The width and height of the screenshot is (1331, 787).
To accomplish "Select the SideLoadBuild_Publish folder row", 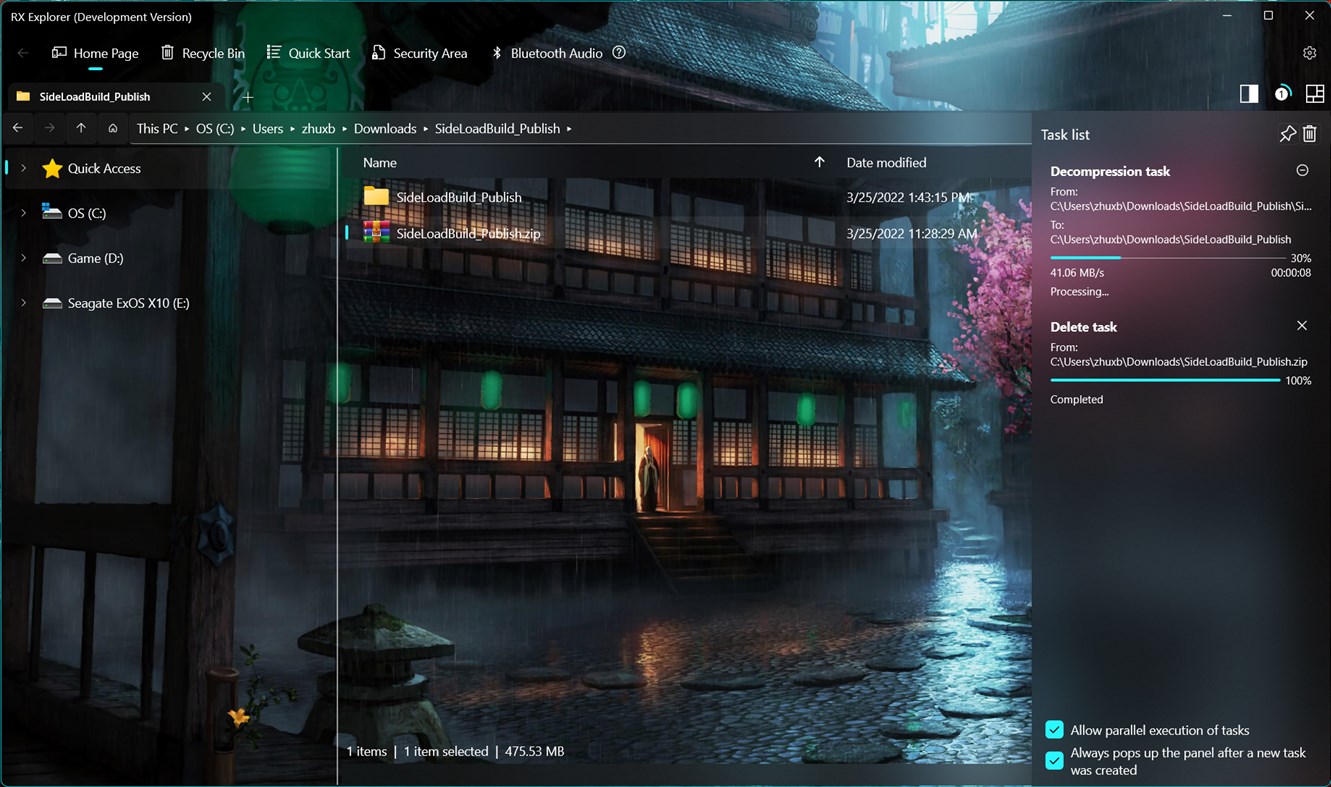I will pyautogui.click(x=685, y=197).
